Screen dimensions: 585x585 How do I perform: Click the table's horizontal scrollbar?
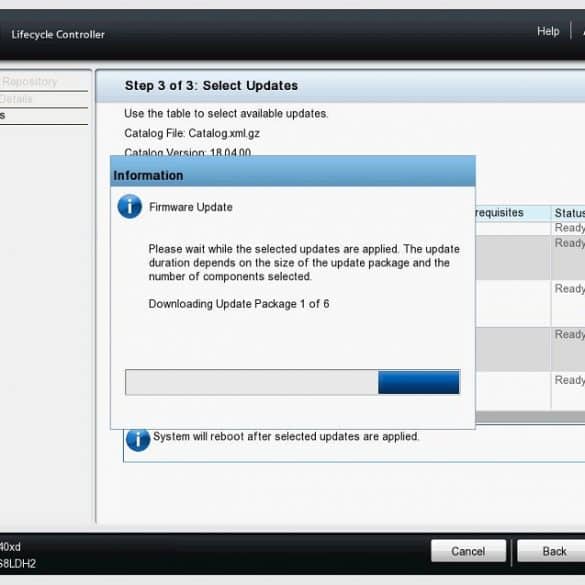(x=530, y=417)
